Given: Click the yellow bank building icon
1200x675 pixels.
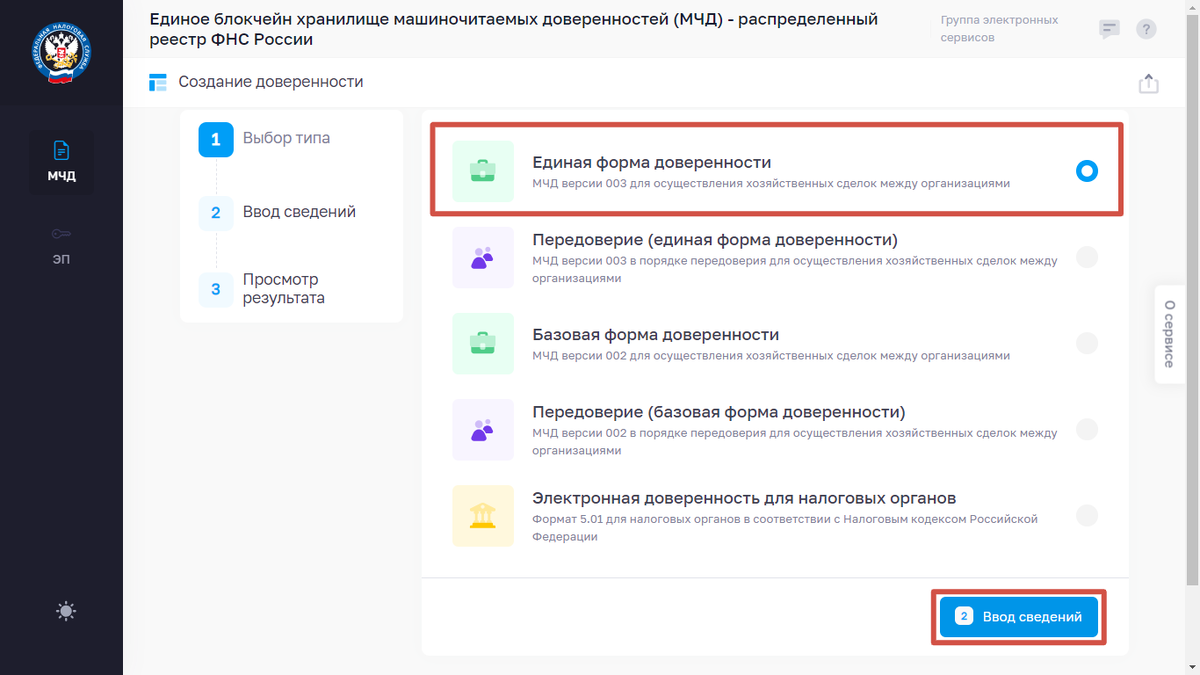Looking at the screenshot, I should 483,516.
